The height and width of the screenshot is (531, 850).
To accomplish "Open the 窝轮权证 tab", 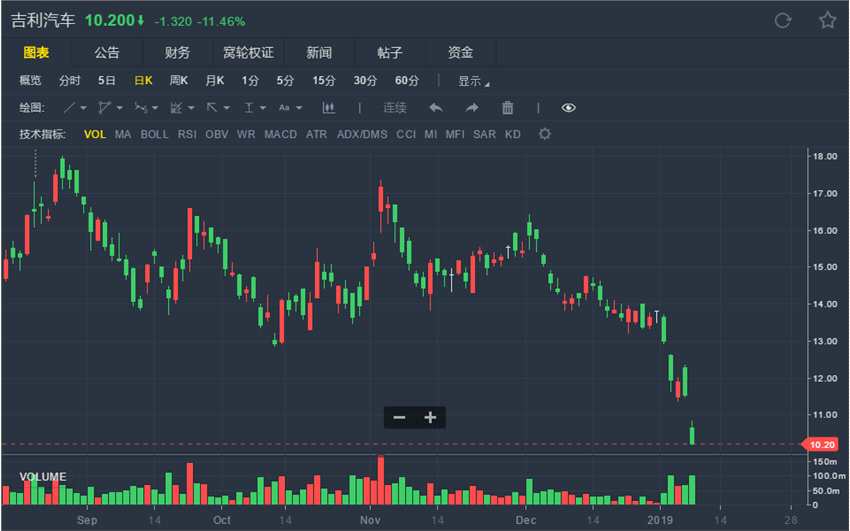I will click(248, 53).
